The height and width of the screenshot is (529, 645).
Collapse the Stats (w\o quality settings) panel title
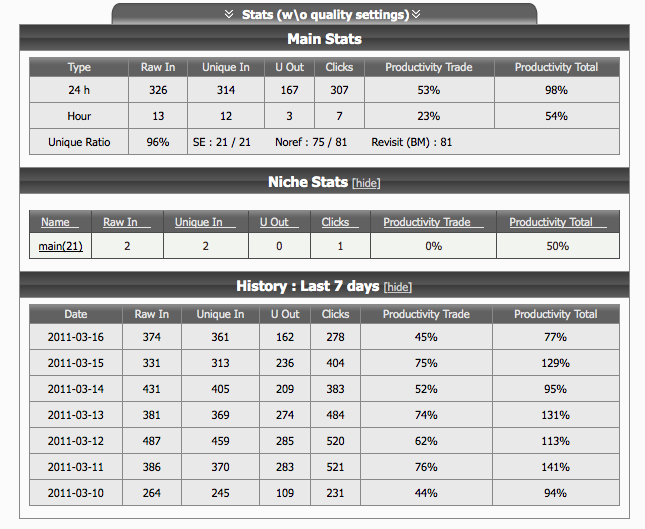pyautogui.click(x=325, y=15)
